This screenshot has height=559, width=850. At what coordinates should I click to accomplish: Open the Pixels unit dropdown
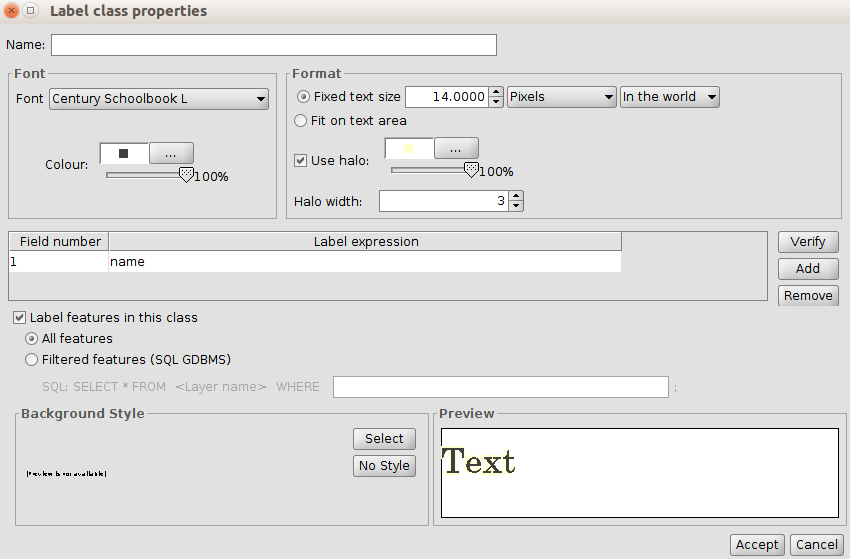point(561,97)
